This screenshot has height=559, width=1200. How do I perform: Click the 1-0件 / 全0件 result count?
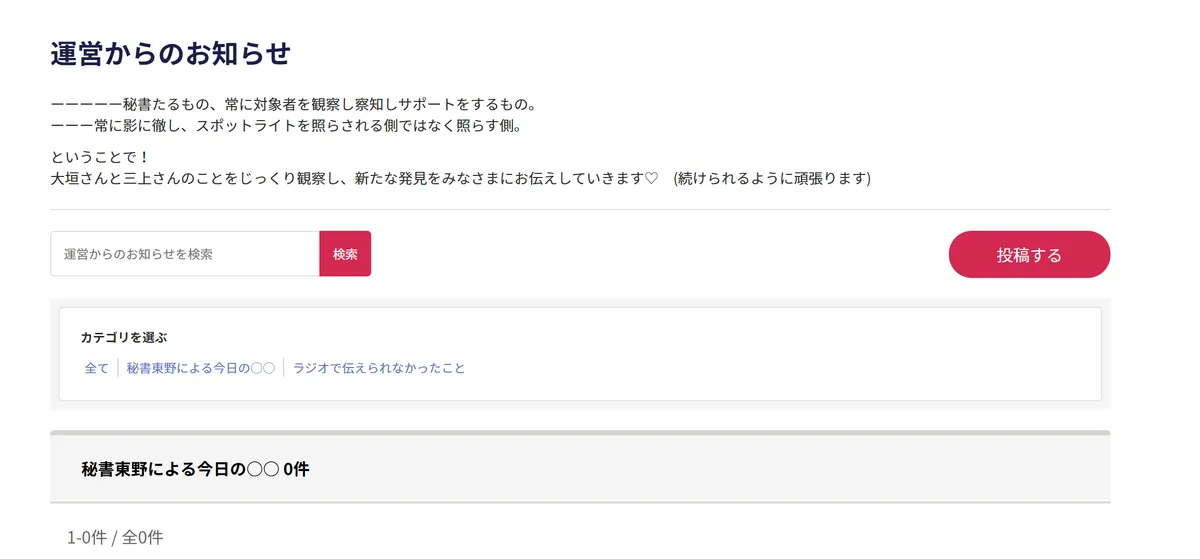click(x=115, y=537)
